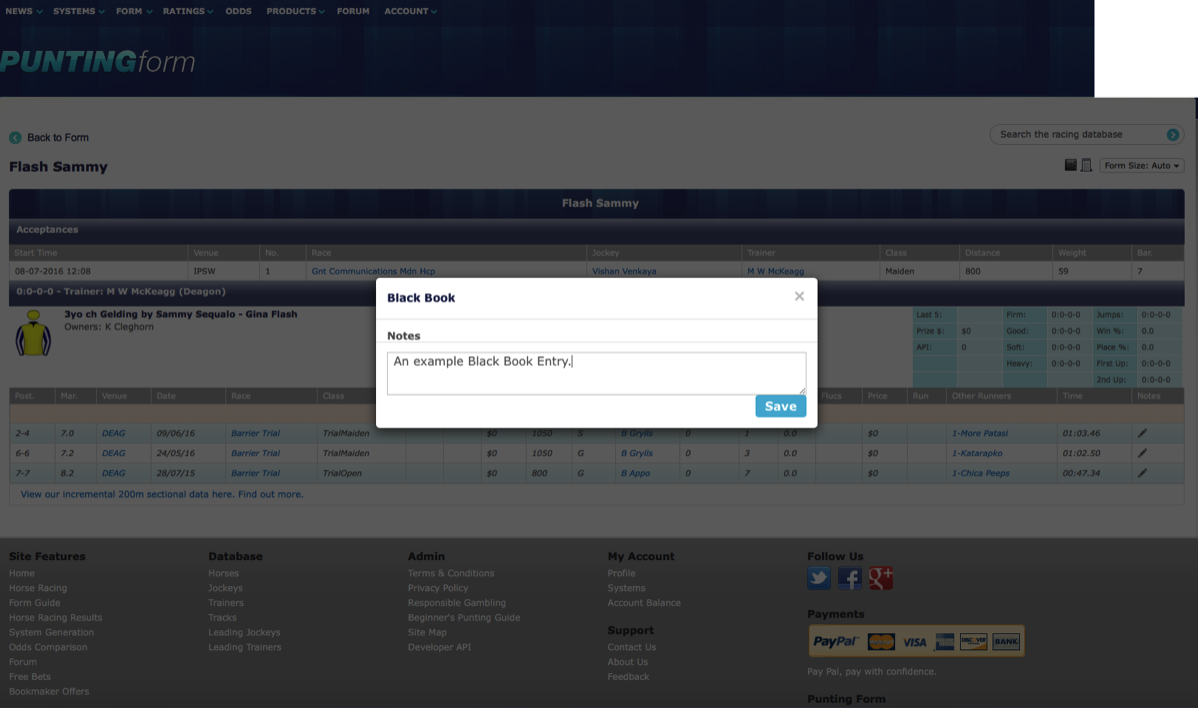Open the Google Plus follow icon
Screen dimensions: 1198x708
click(881, 578)
